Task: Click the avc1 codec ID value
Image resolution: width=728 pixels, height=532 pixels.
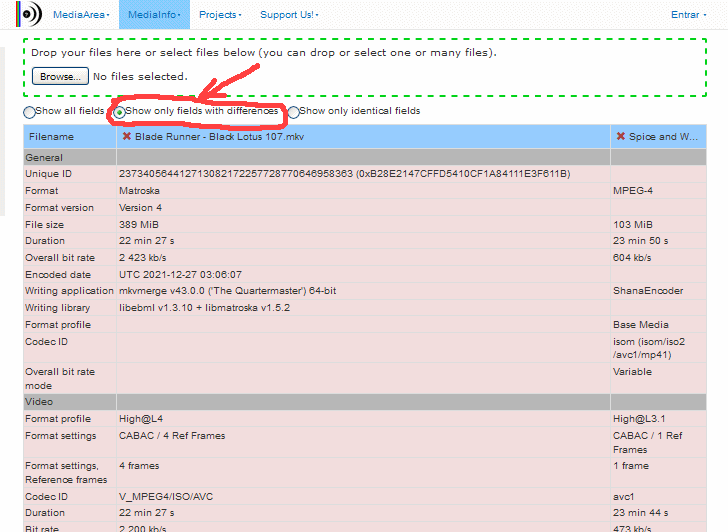Action: 623,497
